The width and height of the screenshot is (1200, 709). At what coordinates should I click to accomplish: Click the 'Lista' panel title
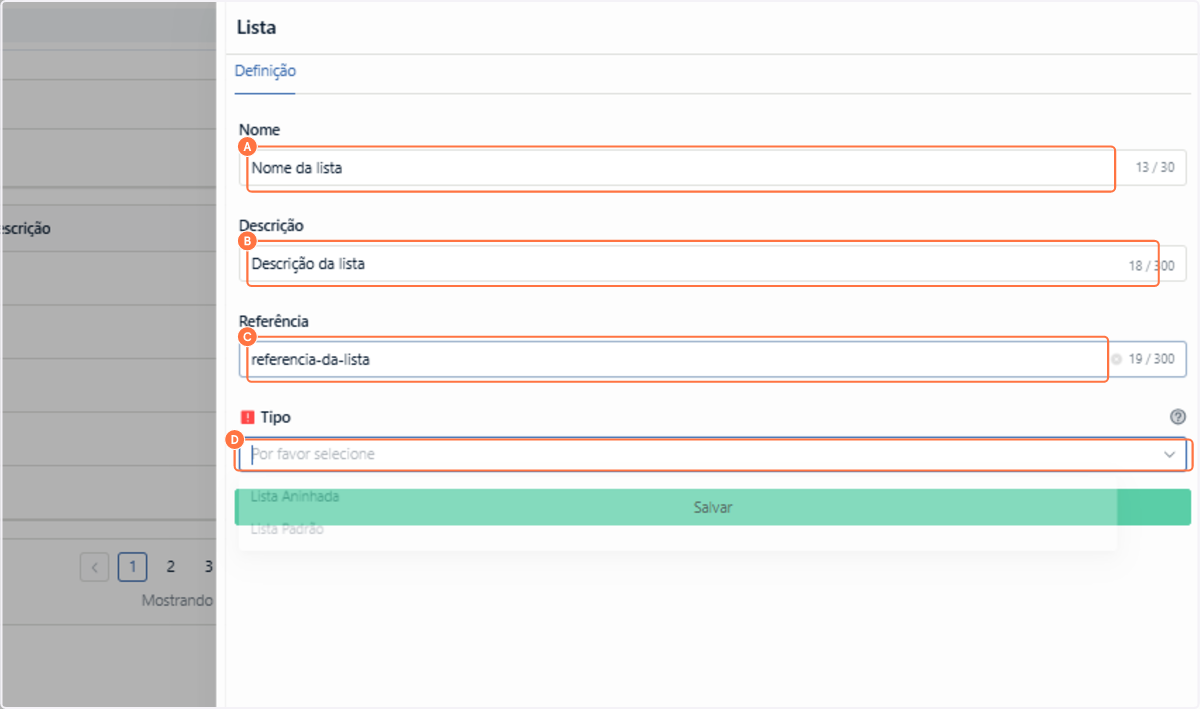click(256, 27)
